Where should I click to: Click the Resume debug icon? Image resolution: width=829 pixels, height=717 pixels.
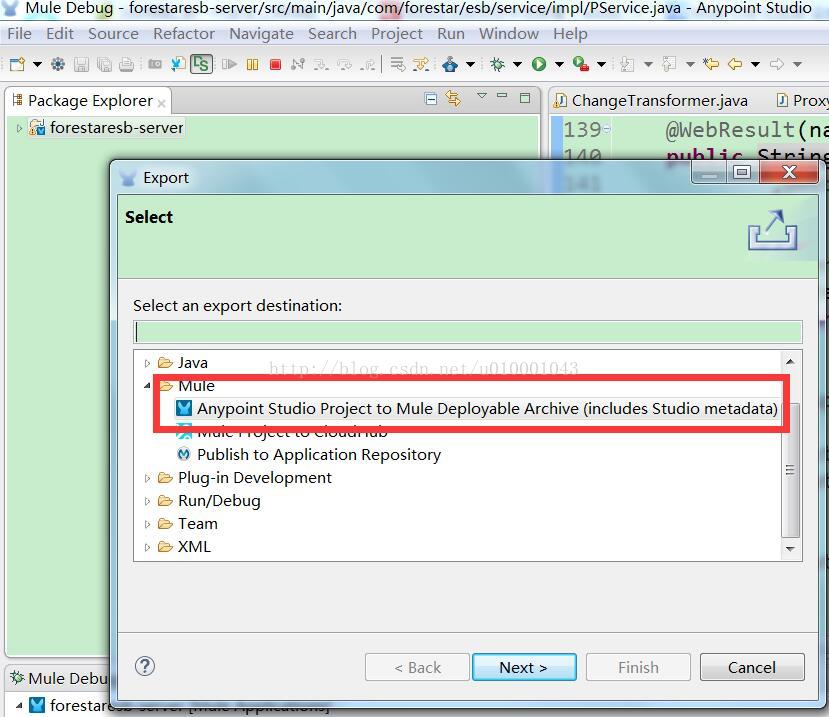pyautogui.click(x=229, y=65)
